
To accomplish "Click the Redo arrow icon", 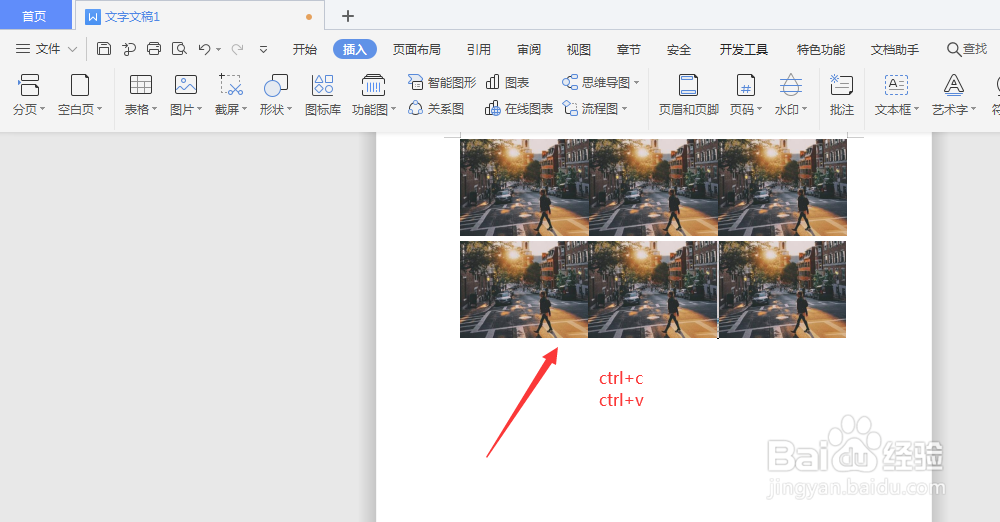I will (237, 49).
